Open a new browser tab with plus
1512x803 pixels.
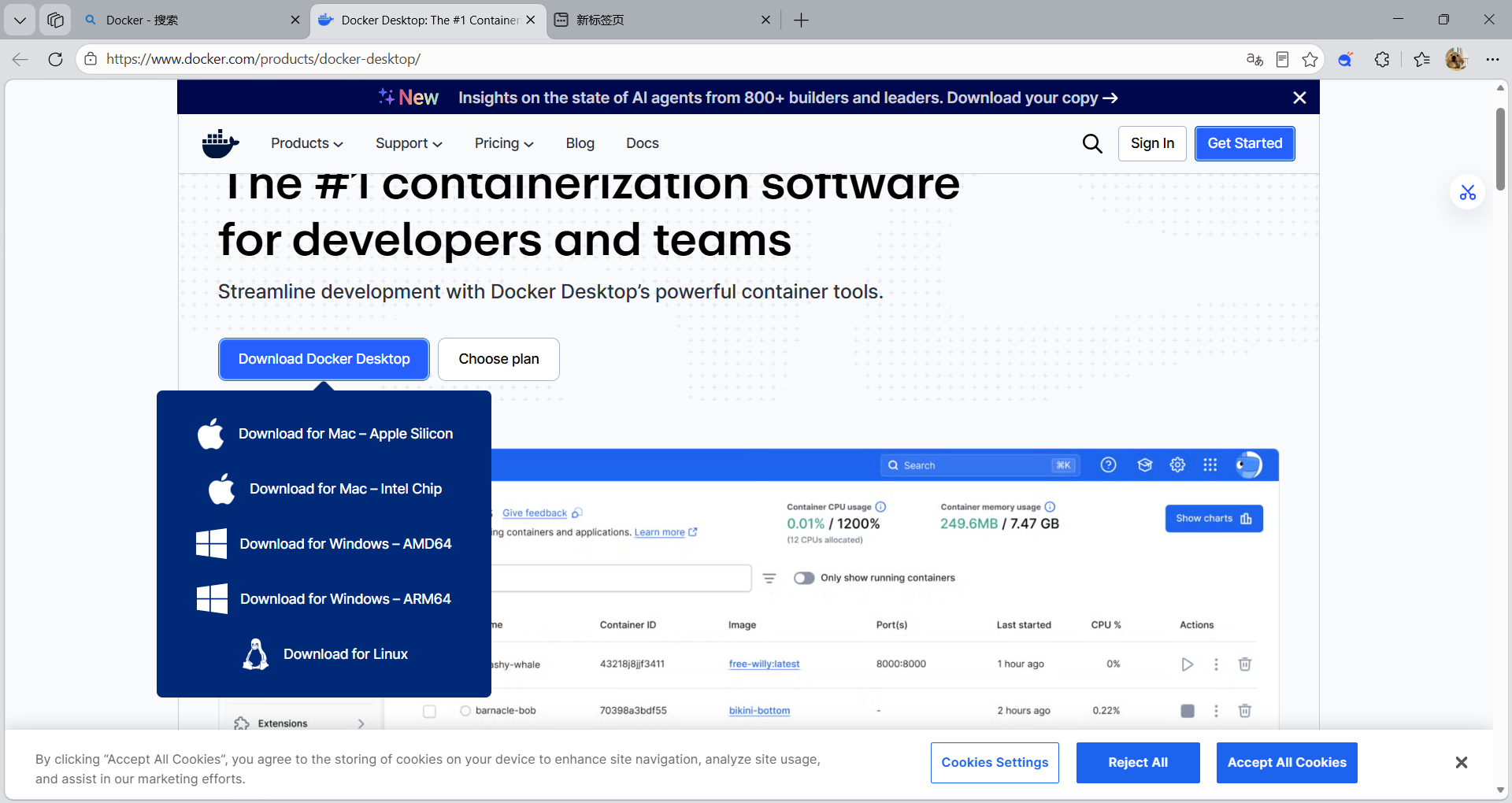coord(801,20)
